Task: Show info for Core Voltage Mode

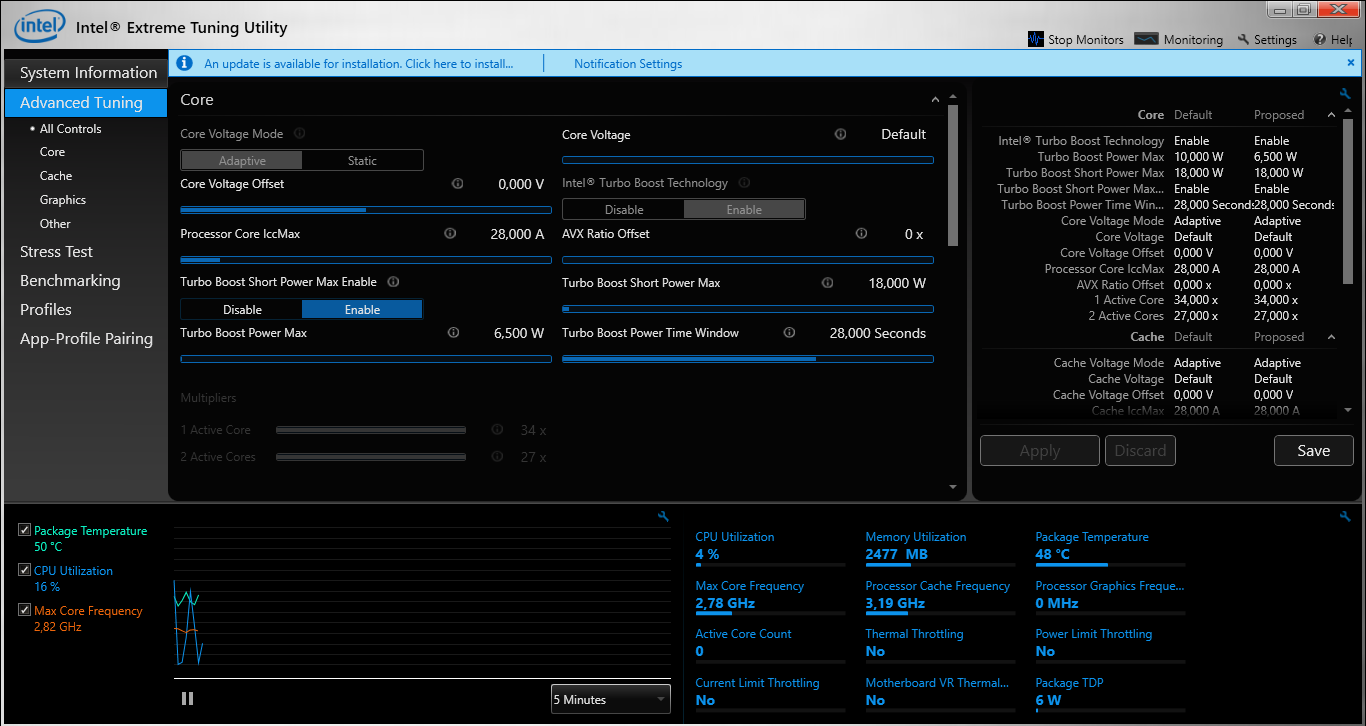Action: (300, 134)
